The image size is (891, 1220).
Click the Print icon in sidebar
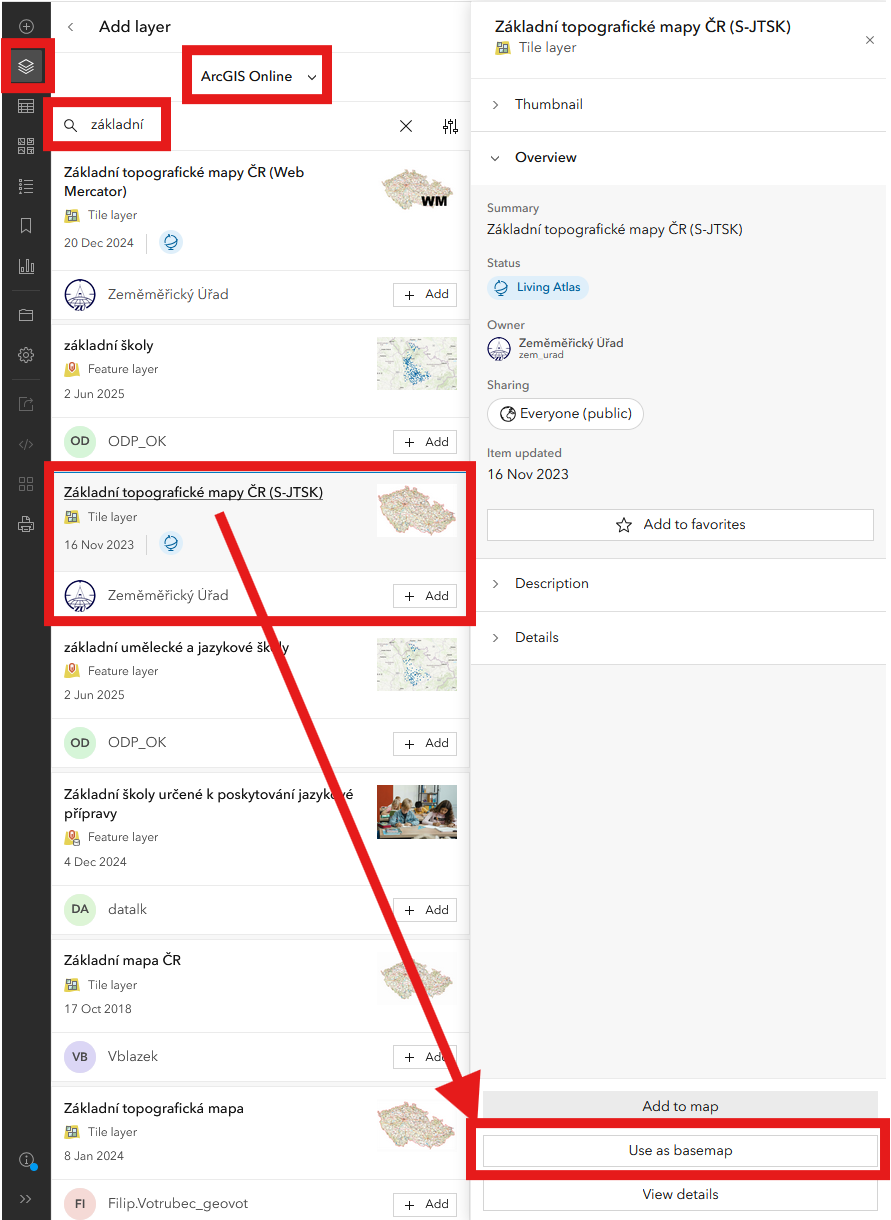pos(26,524)
